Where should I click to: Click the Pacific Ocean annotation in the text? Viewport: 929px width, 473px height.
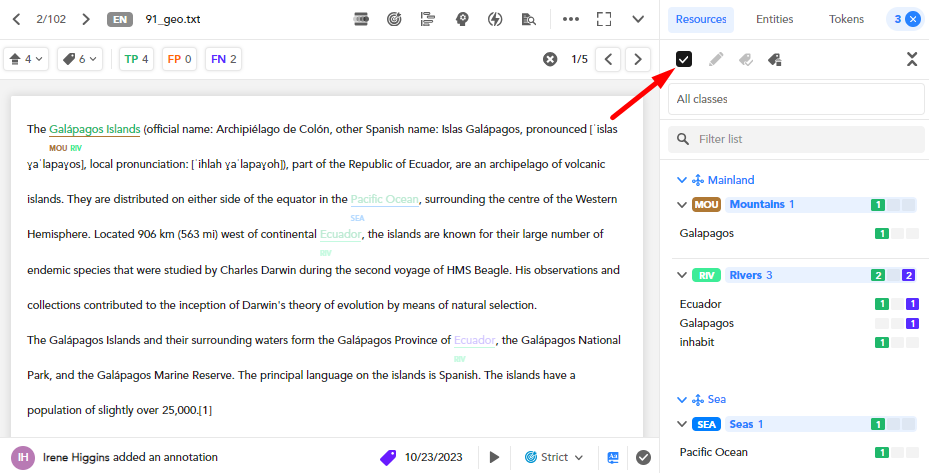(385, 199)
